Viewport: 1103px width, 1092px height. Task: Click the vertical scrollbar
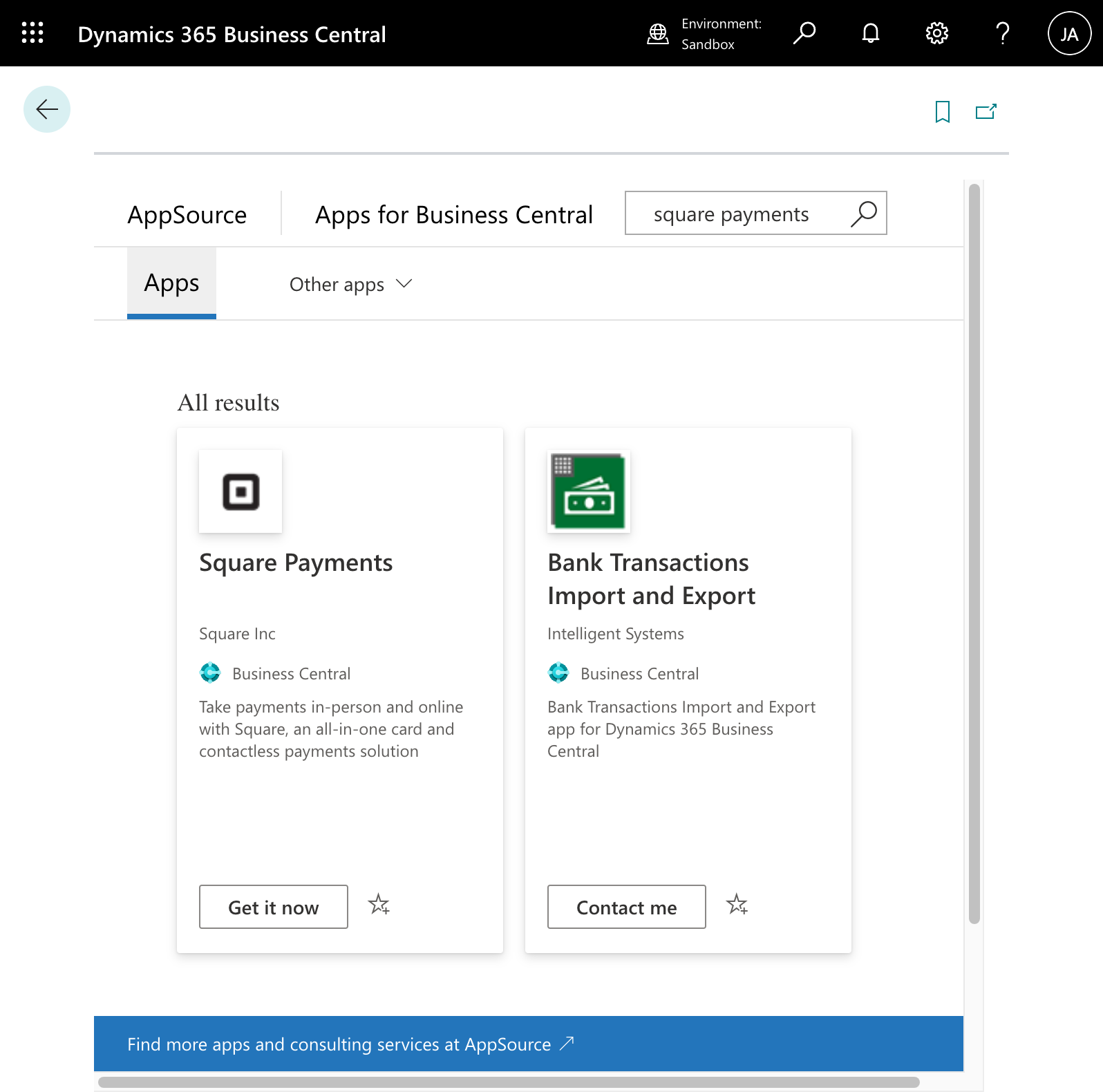[974, 554]
